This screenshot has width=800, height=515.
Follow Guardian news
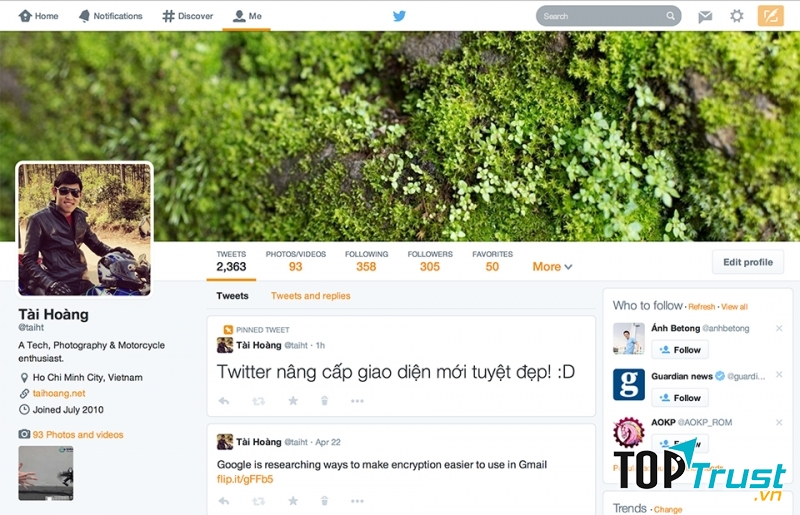[680, 398]
